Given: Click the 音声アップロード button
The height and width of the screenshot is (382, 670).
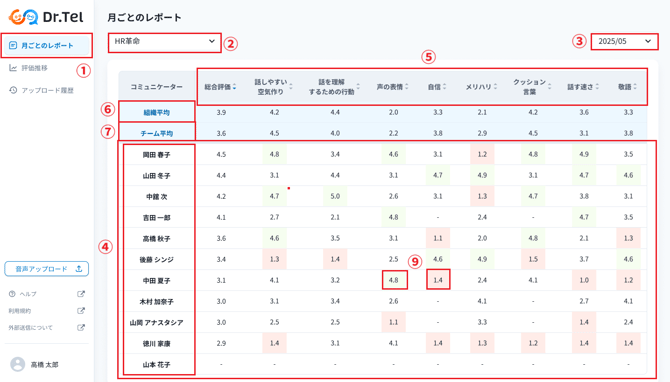Looking at the screenshot, I should (47, 269).
